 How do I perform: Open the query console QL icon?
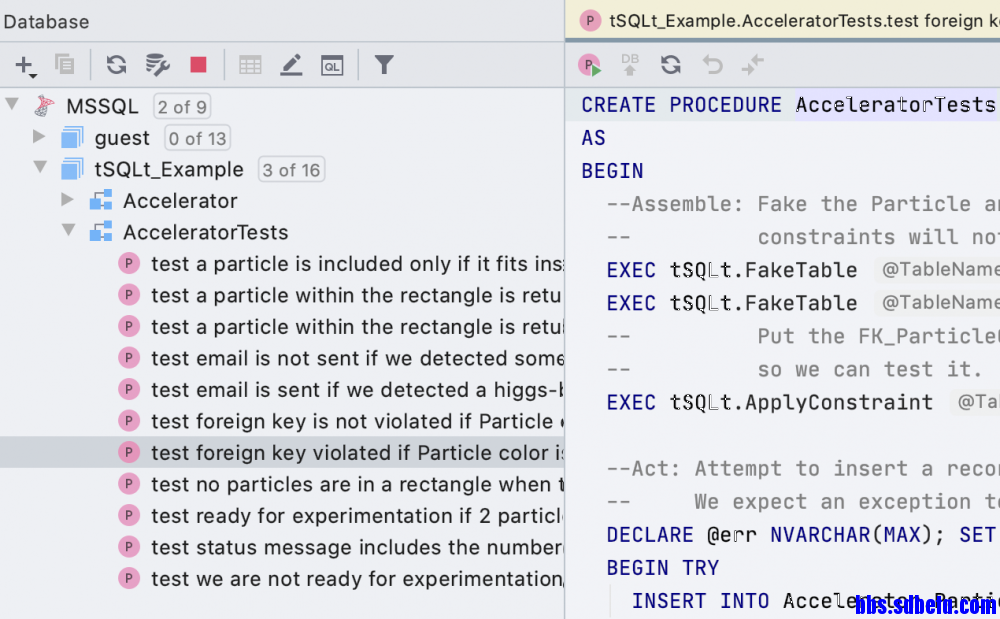(x=332, y=65)
